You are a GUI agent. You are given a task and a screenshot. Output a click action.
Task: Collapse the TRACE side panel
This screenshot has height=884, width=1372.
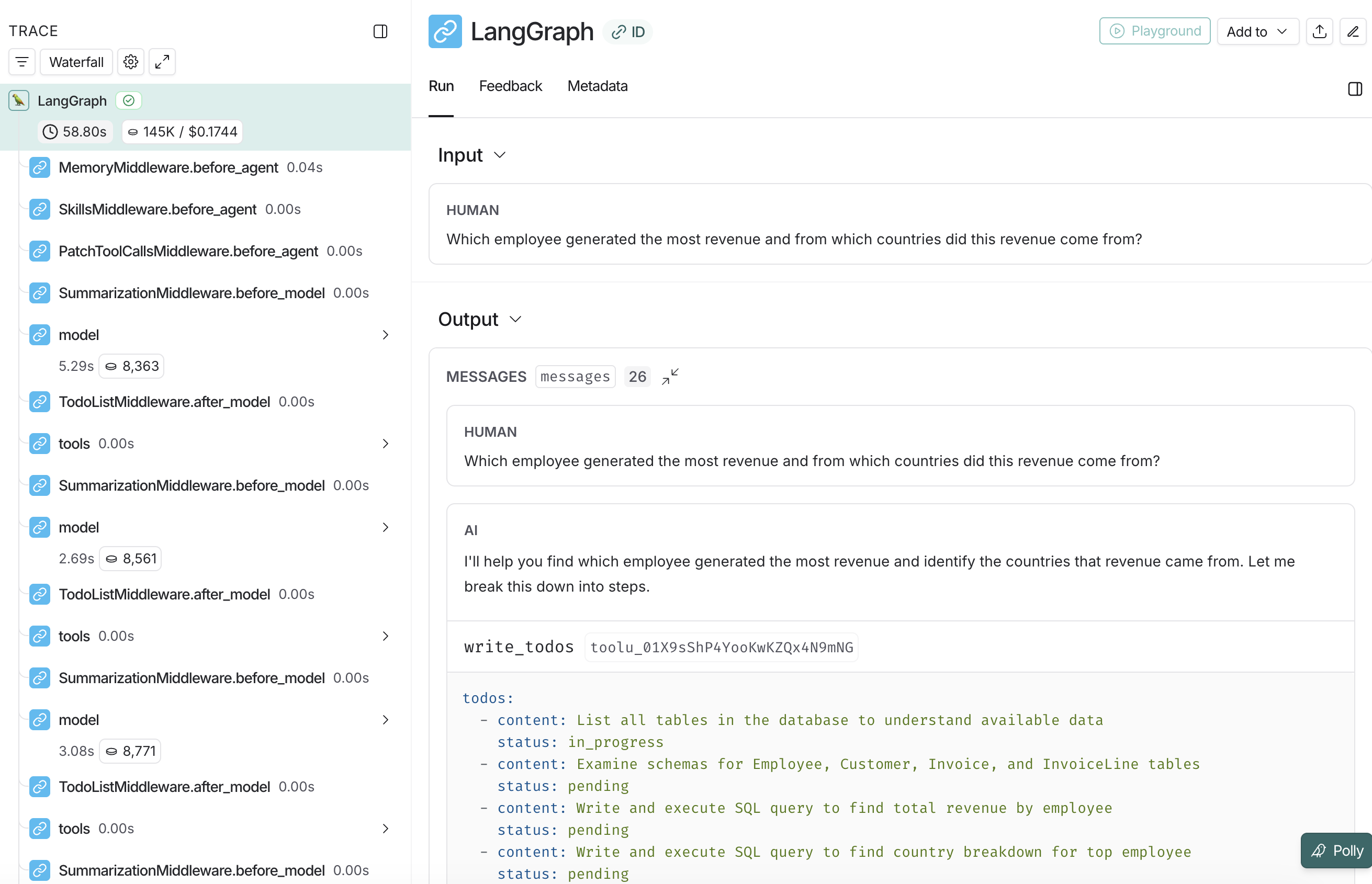380,31
